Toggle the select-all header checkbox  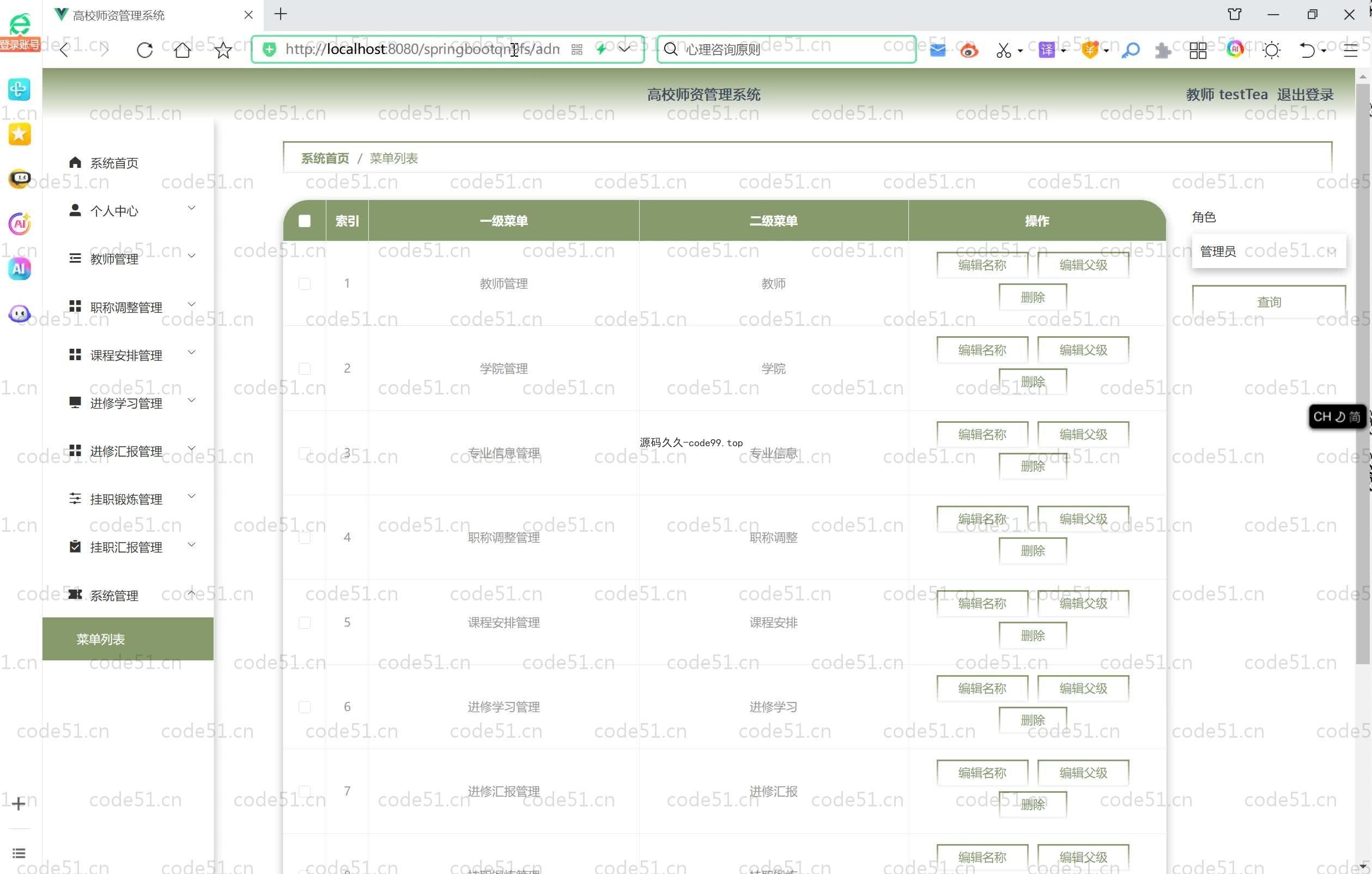click(304, 221)
